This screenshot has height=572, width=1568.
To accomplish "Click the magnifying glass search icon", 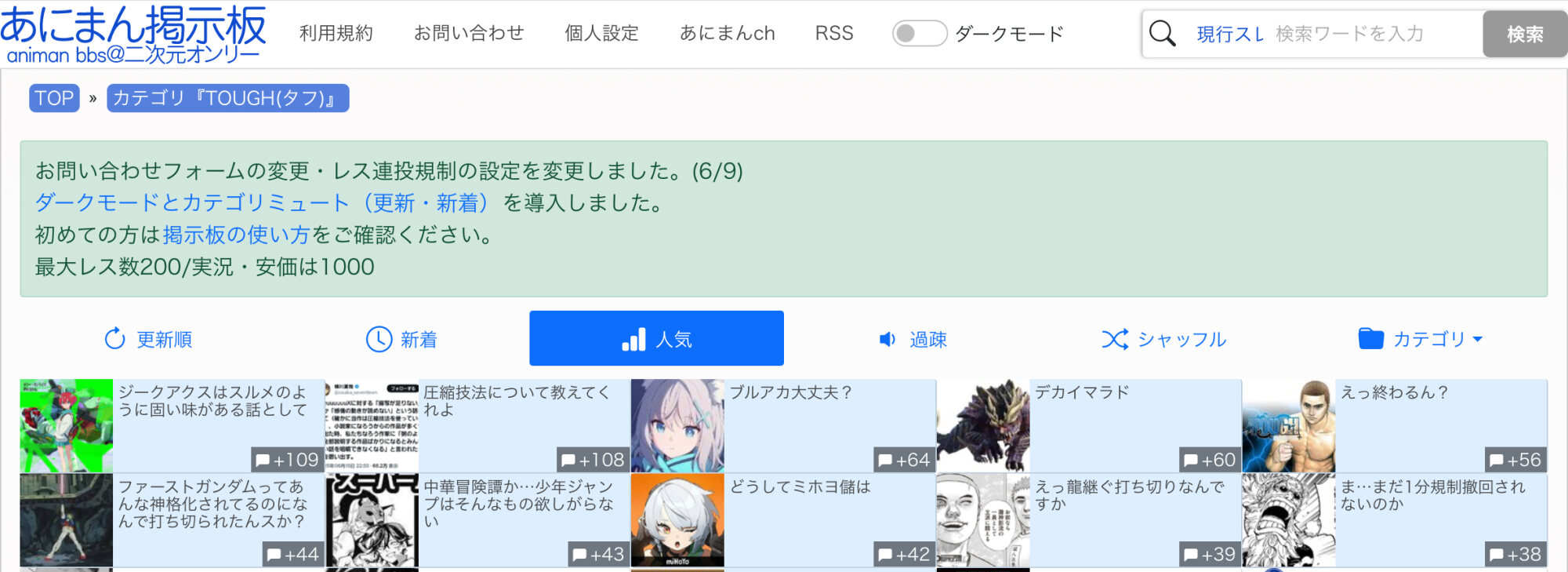I will coord(1162,34).
